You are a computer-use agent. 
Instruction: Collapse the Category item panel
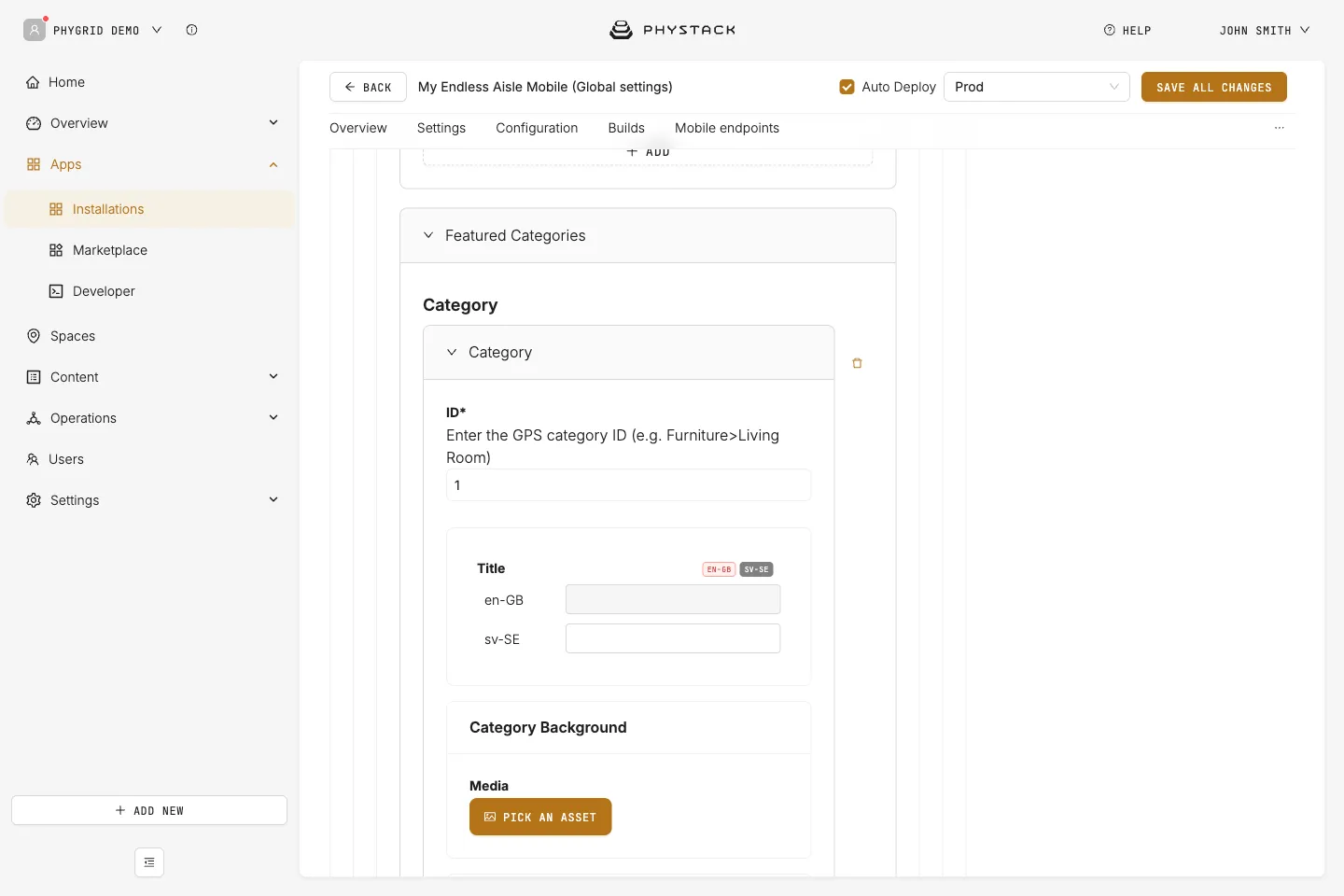click(x=452, y=352)
